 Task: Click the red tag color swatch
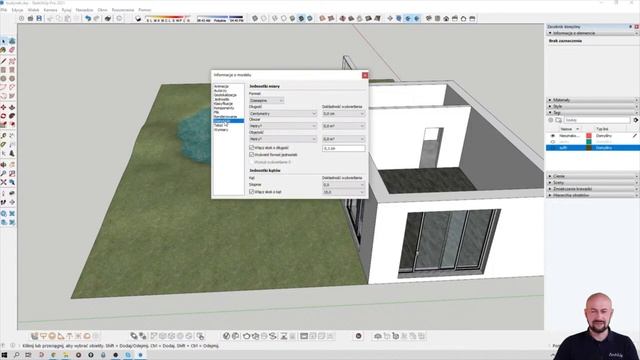[589, 136]
